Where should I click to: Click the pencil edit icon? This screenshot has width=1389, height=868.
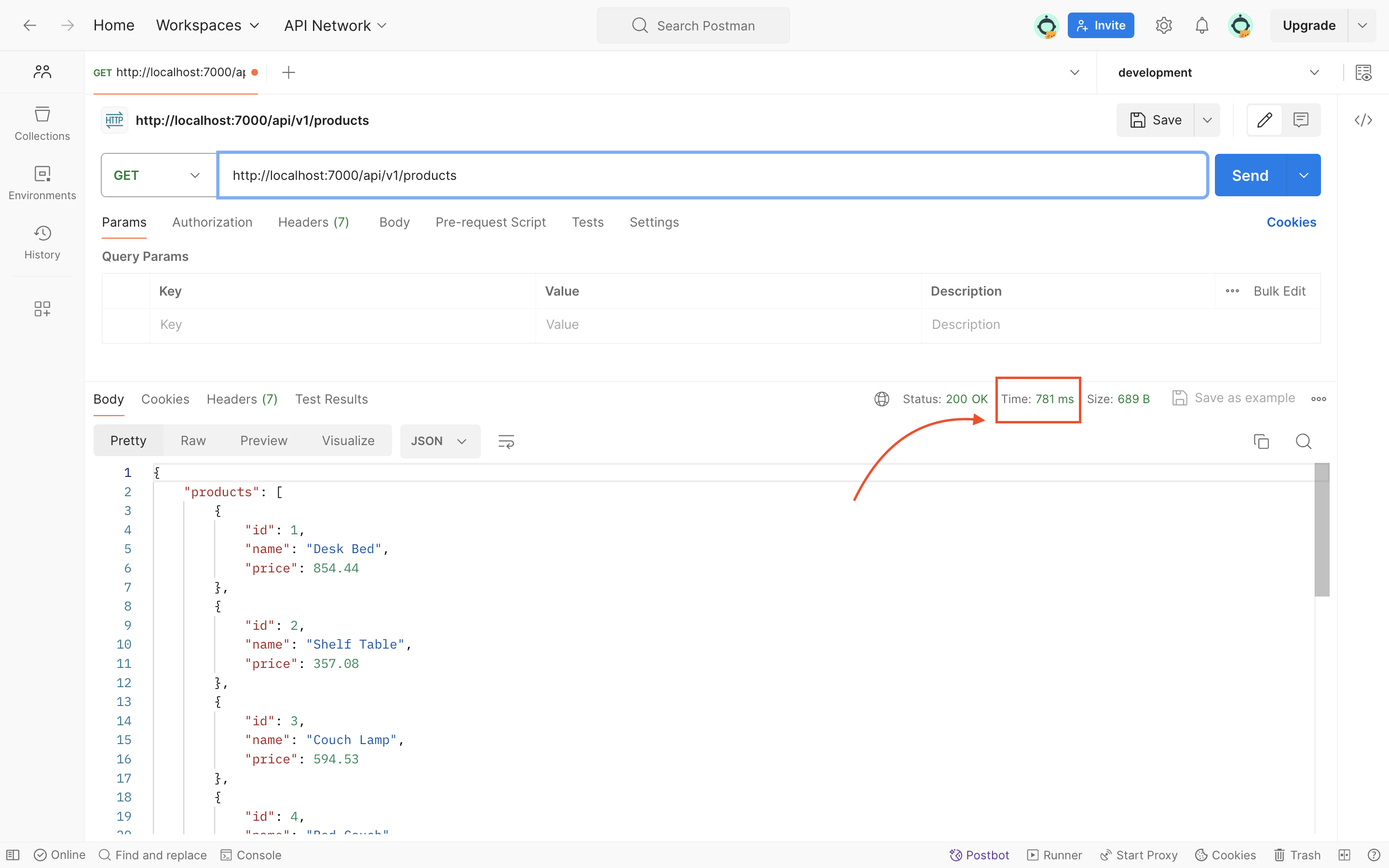[1265, 120]
